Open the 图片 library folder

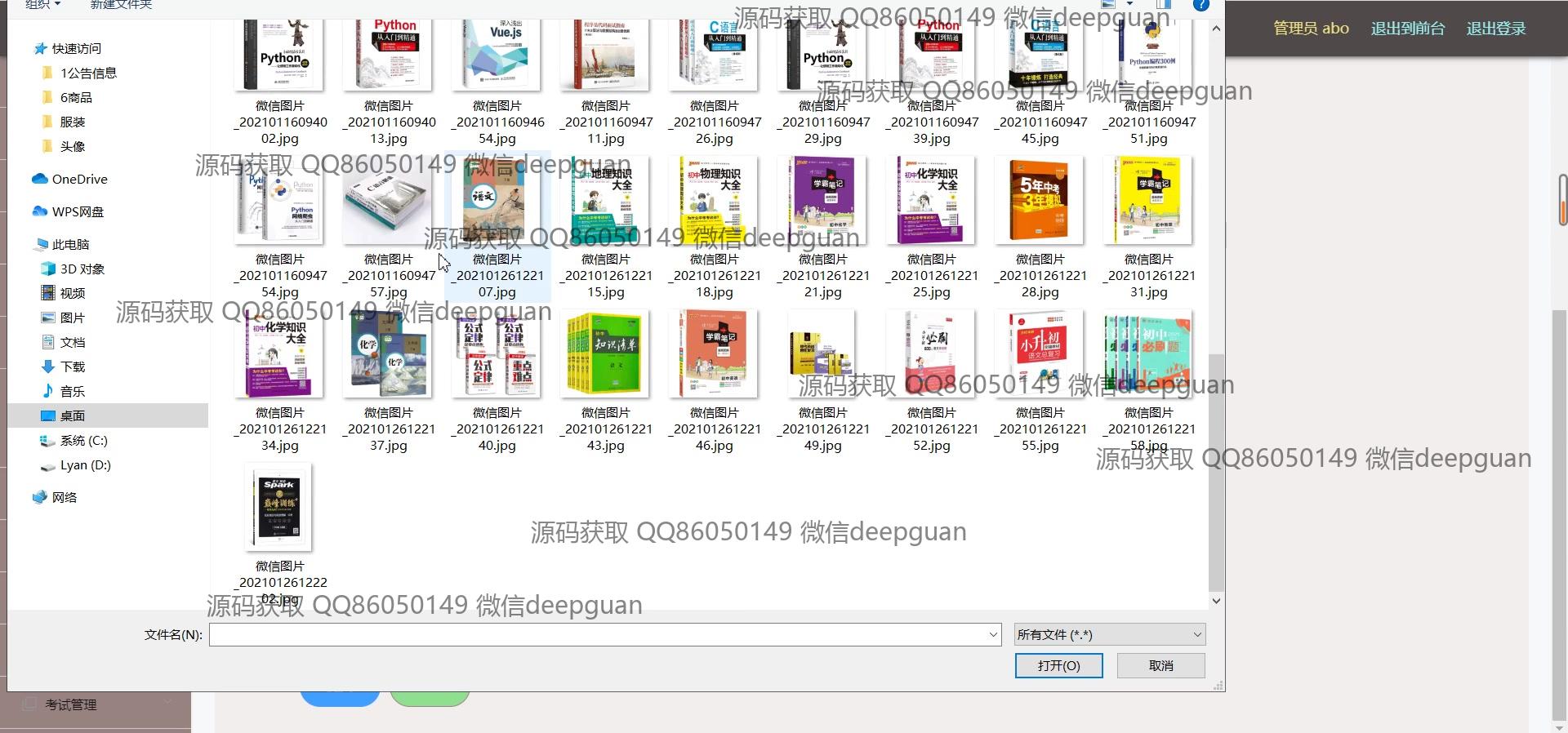(x=64, y=318)
